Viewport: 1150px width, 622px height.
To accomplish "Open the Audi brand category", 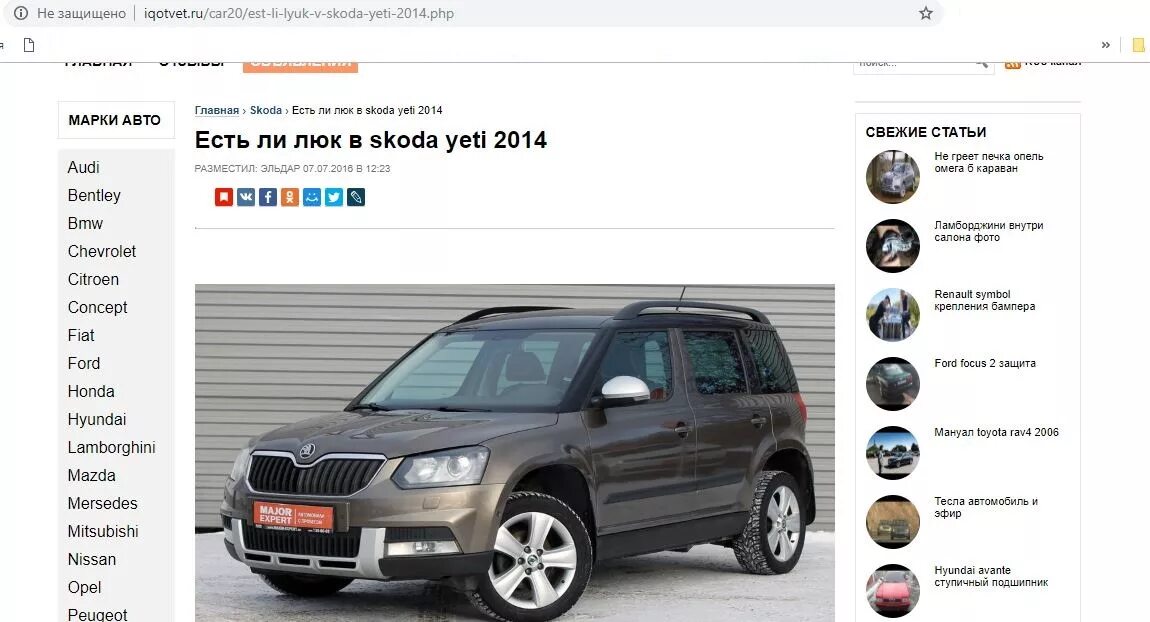I will point(84,167).
